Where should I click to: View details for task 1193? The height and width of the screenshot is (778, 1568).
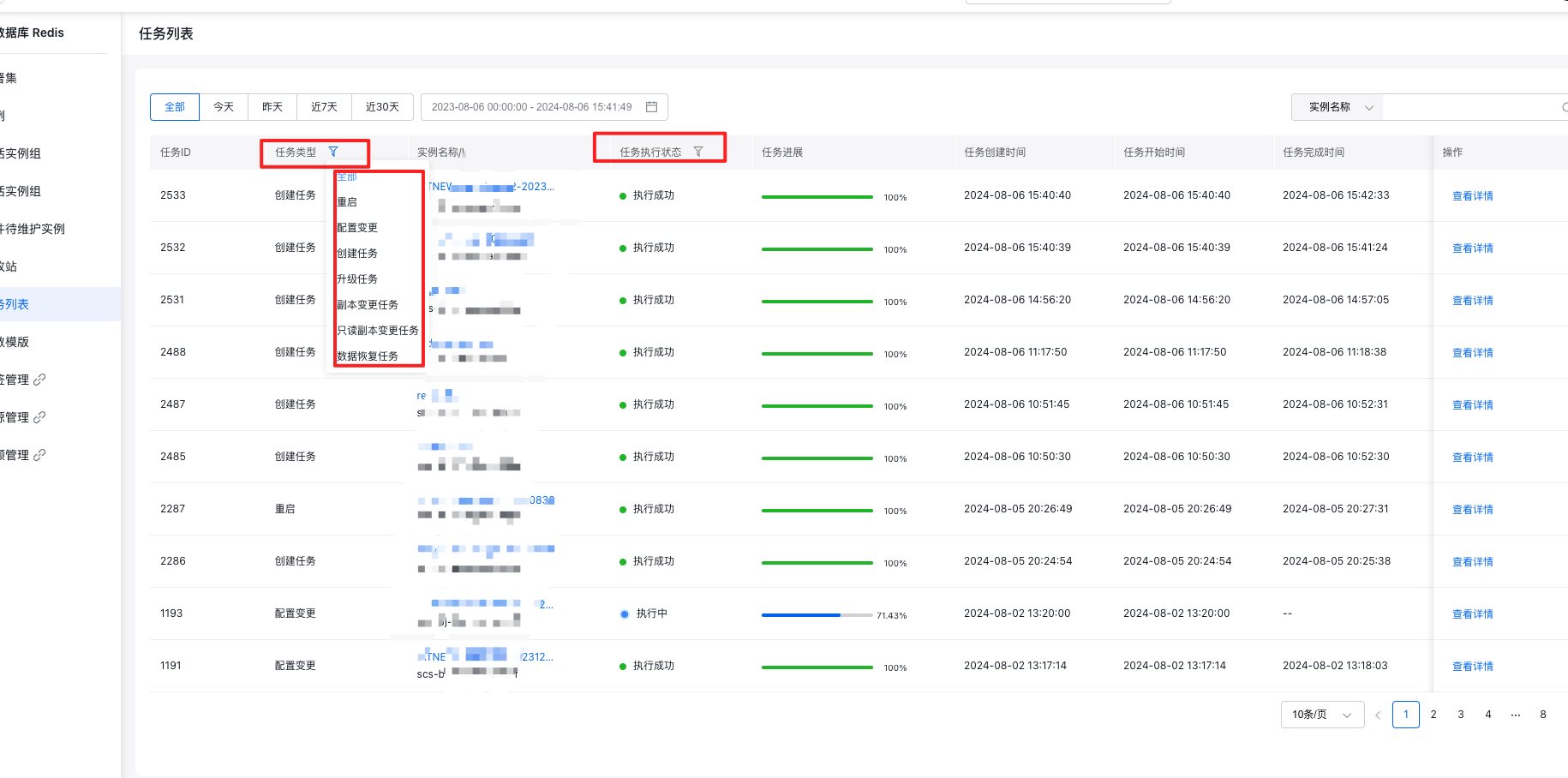(1472, 614)
